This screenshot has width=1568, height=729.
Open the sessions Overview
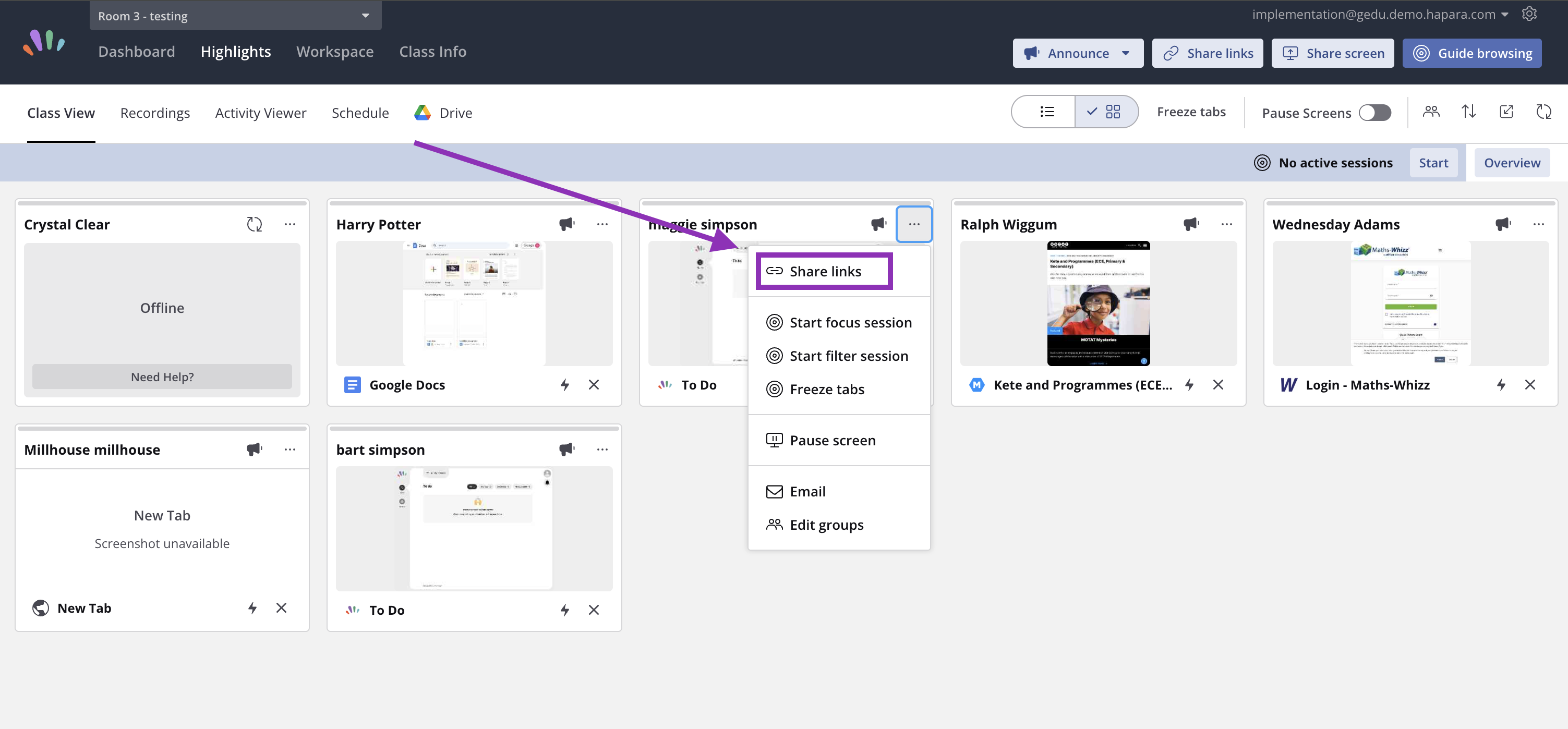pos(1512,163)
